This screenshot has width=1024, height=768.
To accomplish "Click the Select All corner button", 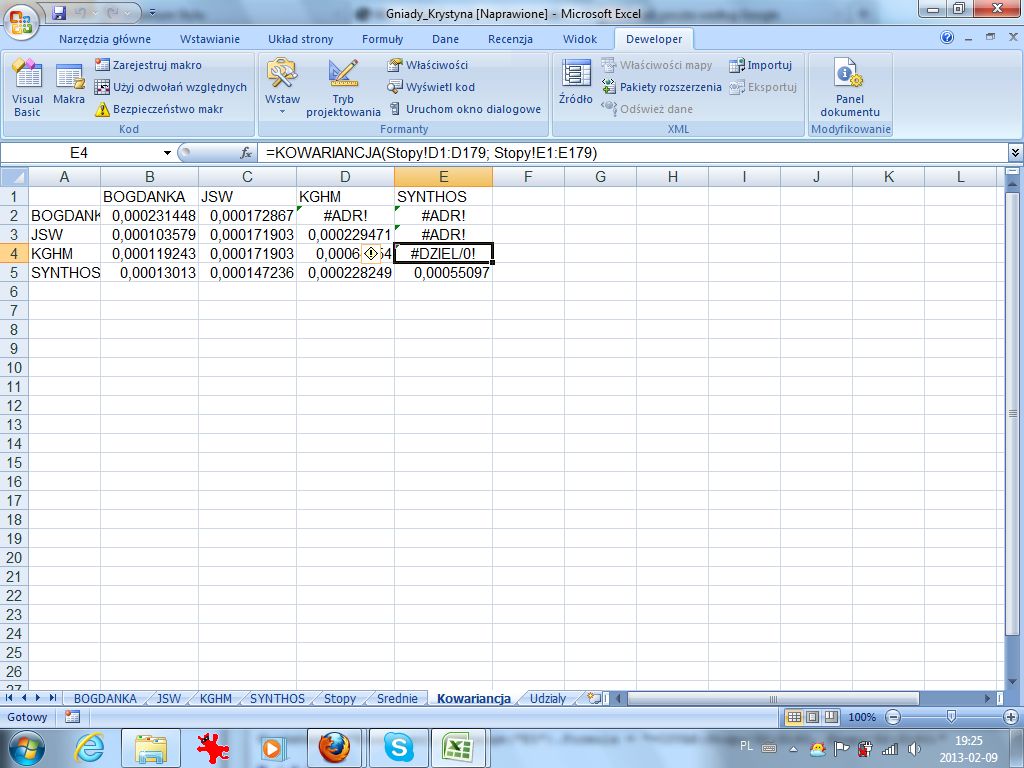I will click(x=14, y=176).
